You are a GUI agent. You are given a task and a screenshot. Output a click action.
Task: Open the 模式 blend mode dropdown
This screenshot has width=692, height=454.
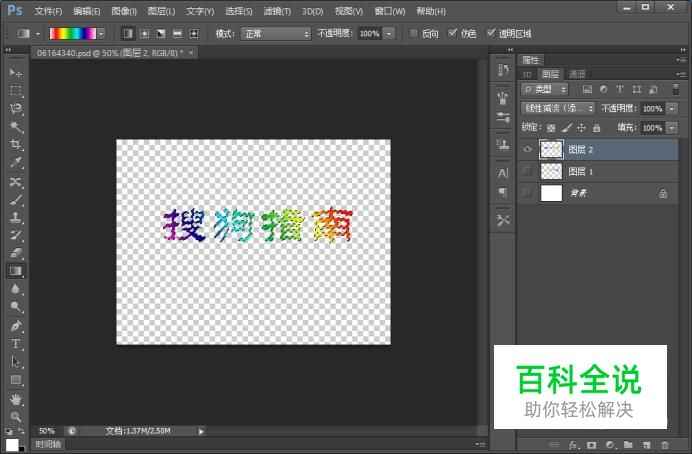coord(276,33)
